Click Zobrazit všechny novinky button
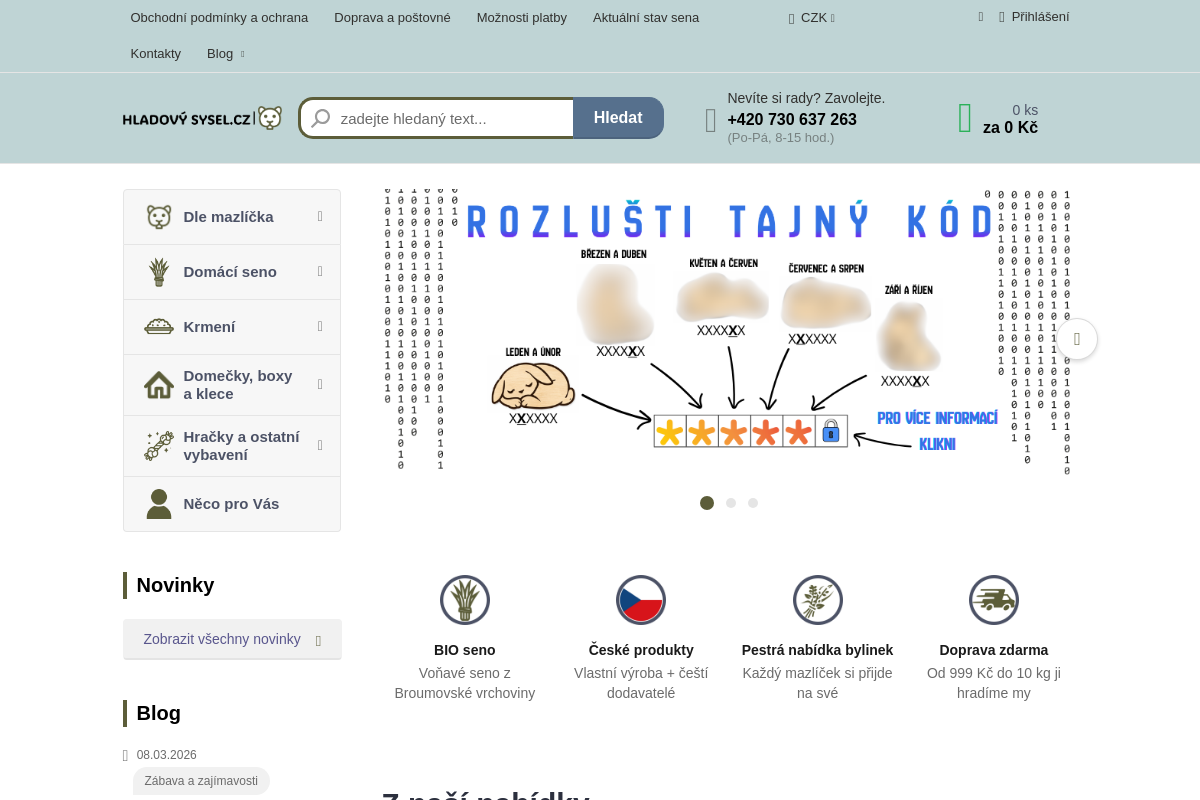Viewport: 1200px width, 800px height. pyautogui.click(x=232, y=639)
